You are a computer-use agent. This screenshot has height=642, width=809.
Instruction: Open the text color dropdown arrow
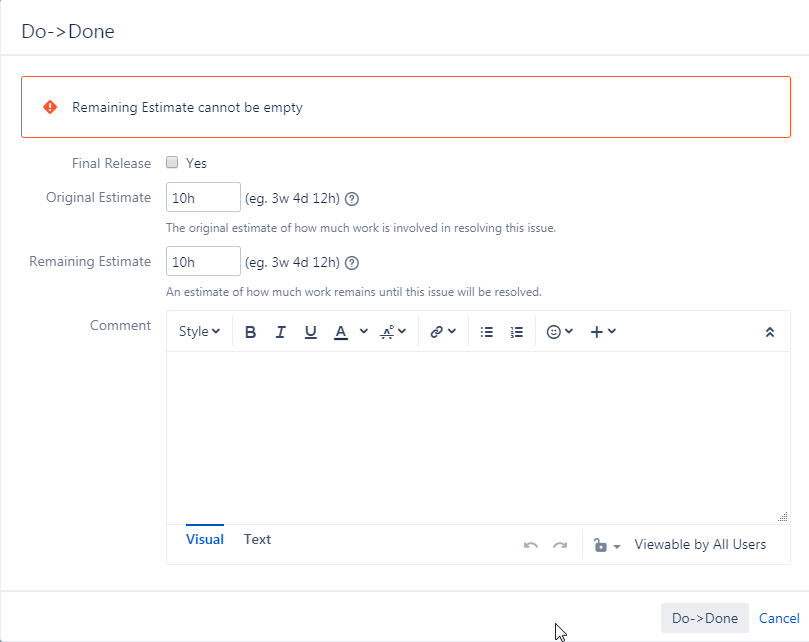click(x=364, y=331)
